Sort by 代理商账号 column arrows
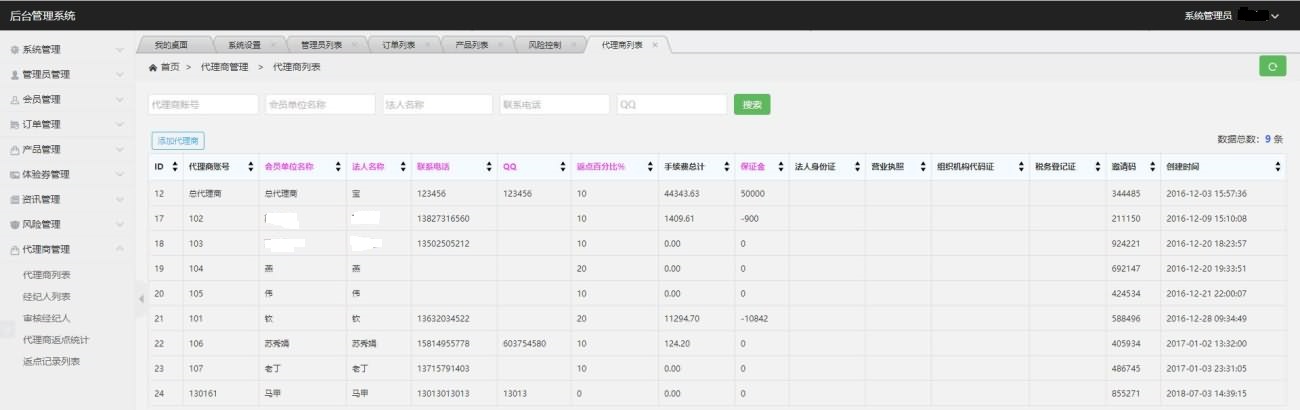The width and height of the screenshot is (1300, 410). tap(250, 166)
